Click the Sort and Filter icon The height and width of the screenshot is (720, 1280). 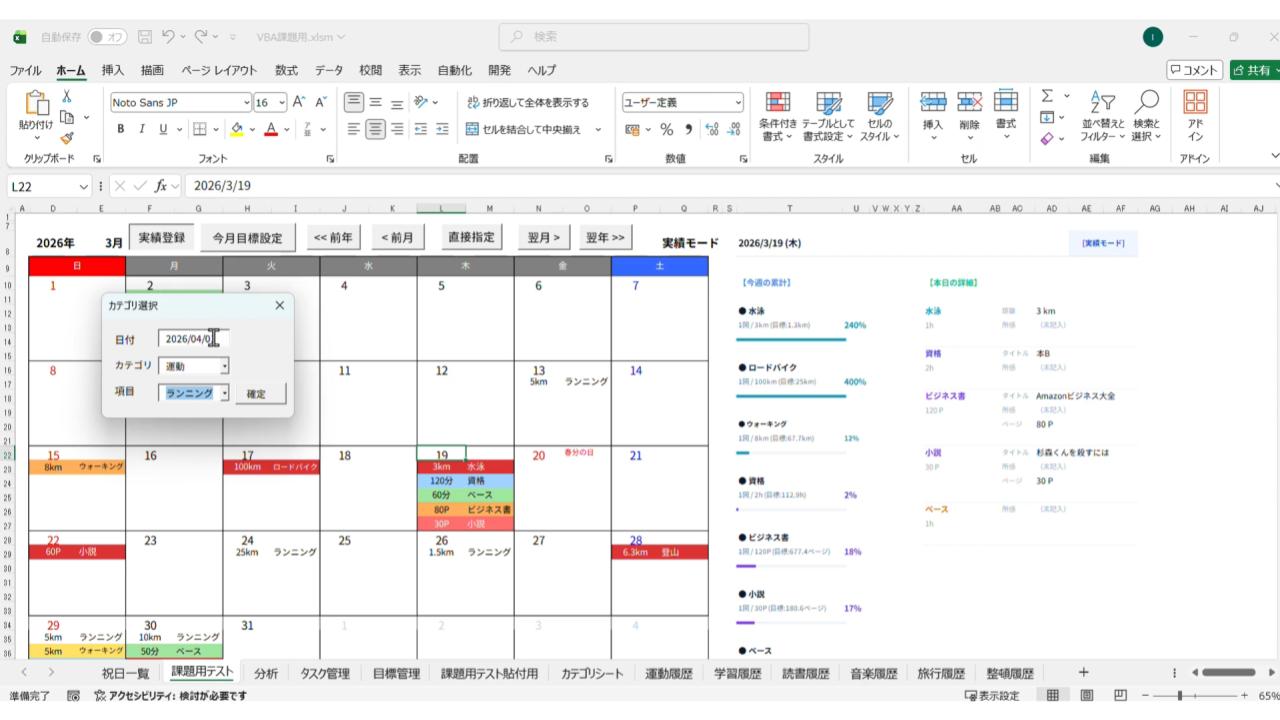click(1101, 116)
